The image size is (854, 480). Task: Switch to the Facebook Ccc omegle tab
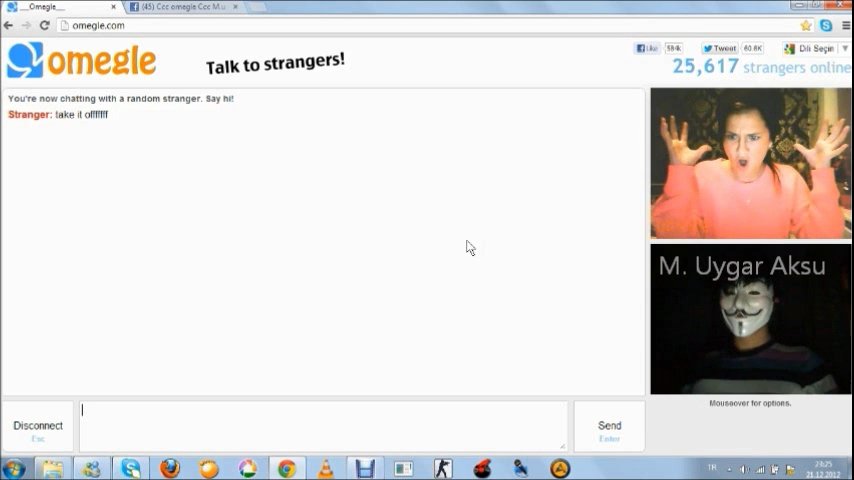tap(182, 7)
